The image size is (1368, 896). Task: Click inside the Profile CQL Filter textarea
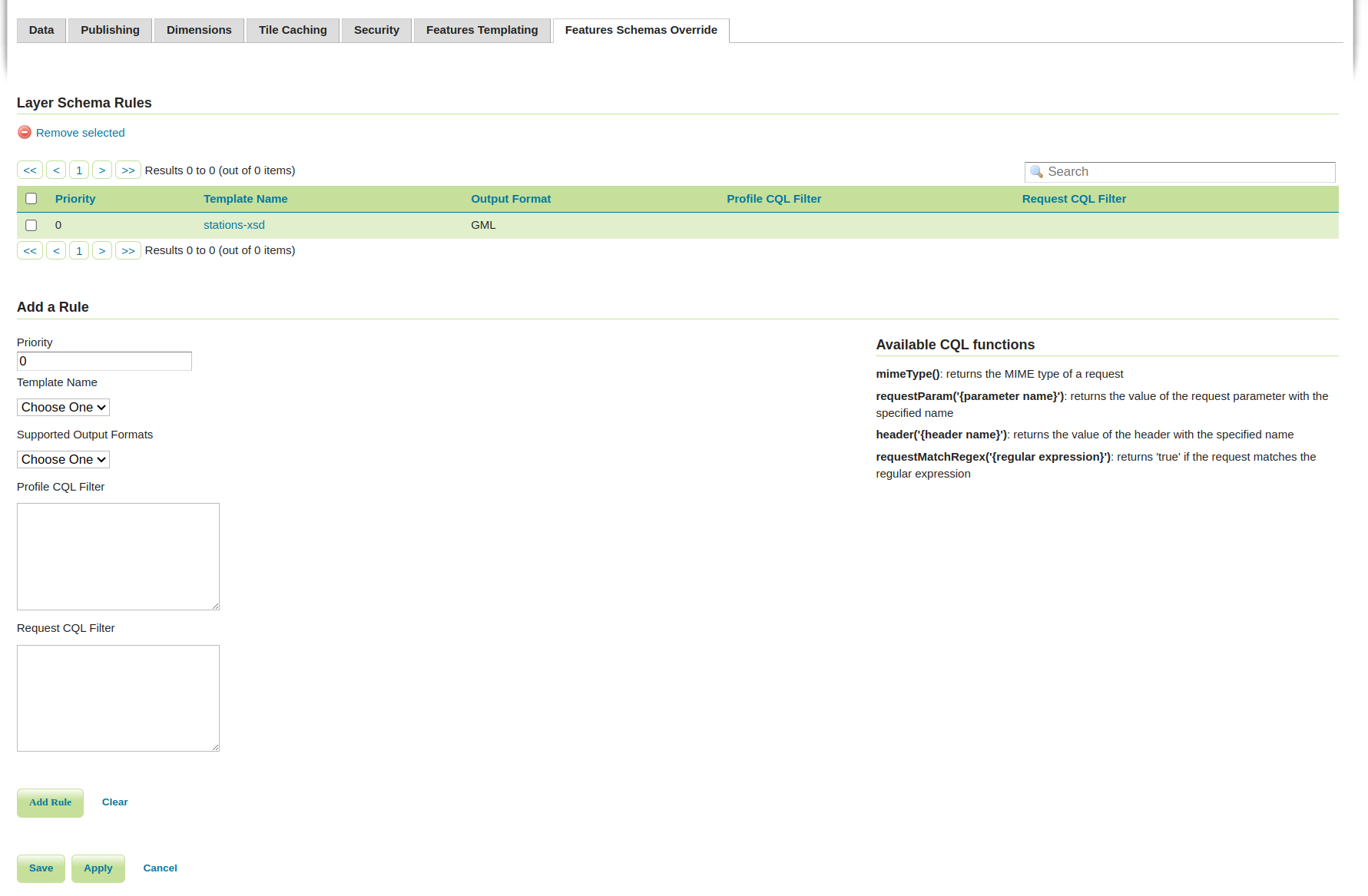118,557
